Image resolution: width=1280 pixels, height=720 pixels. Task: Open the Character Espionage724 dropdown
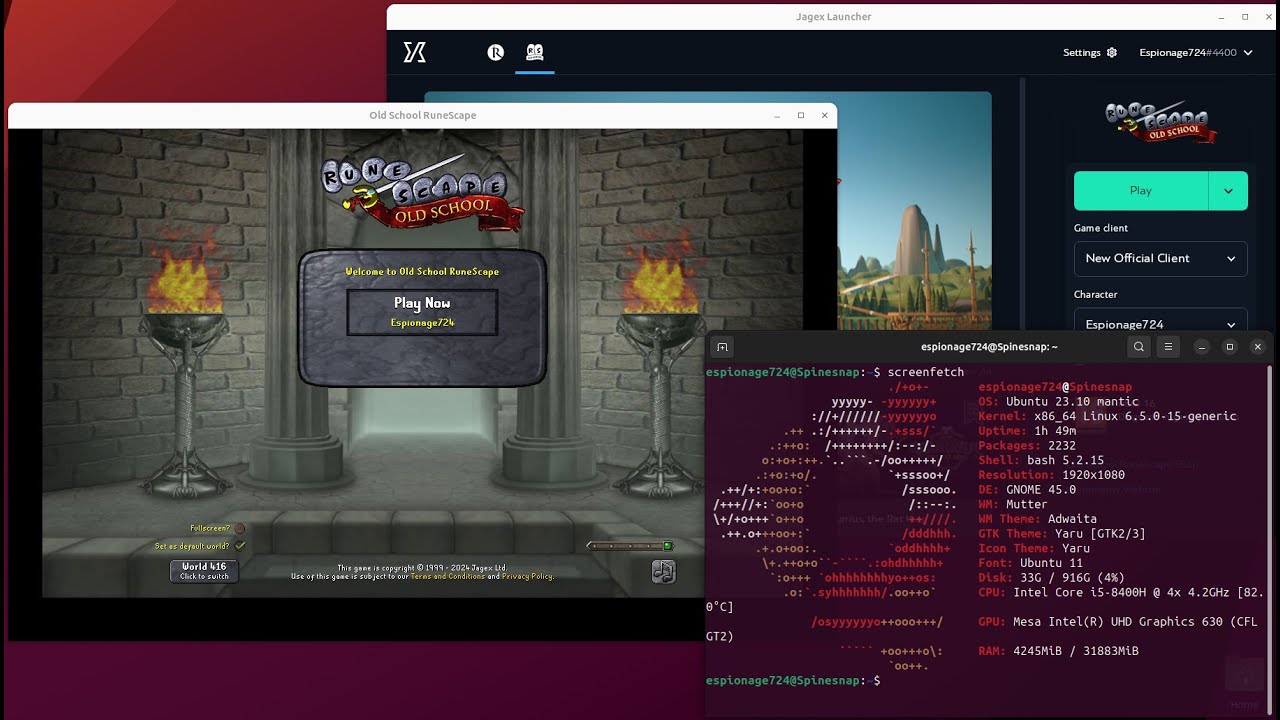[1160, 320]
